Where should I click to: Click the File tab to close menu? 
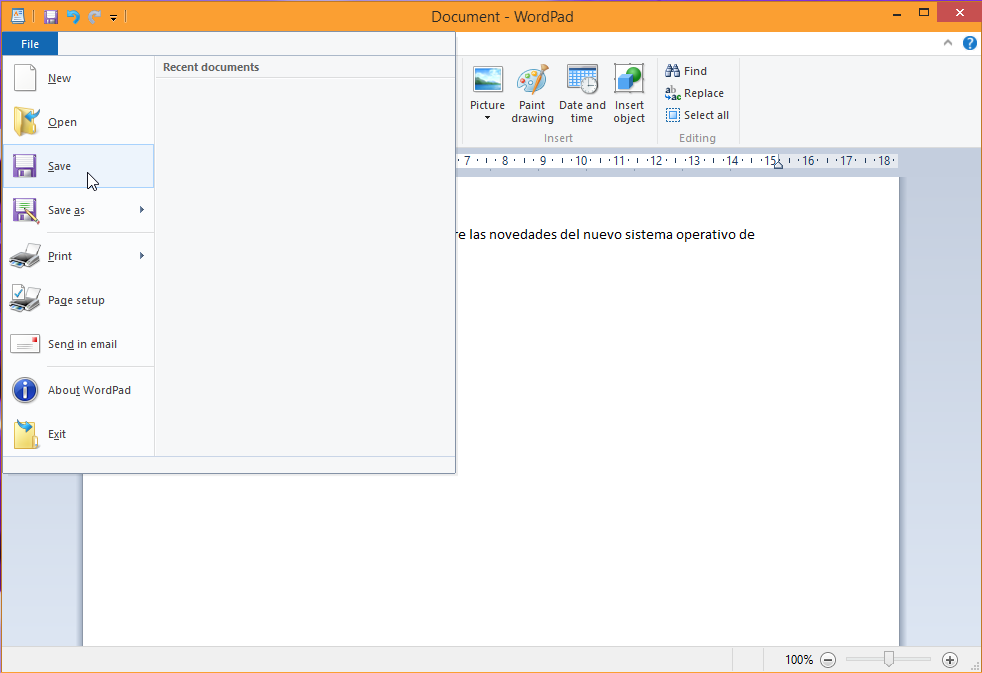(30, 44)
